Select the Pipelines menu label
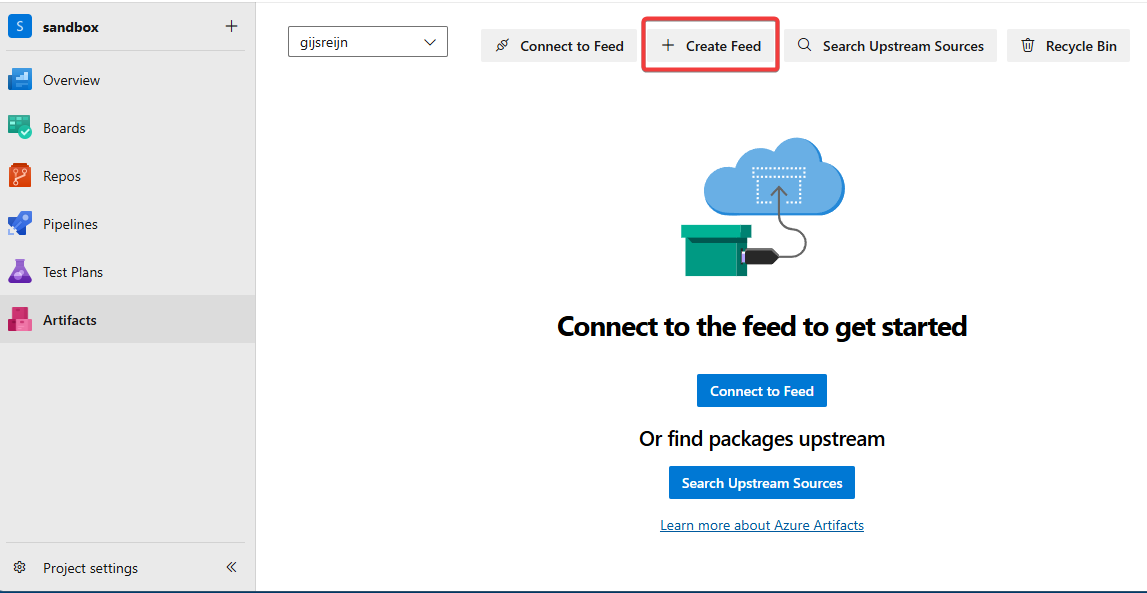1147x593 pixels. tap(70, 224)
